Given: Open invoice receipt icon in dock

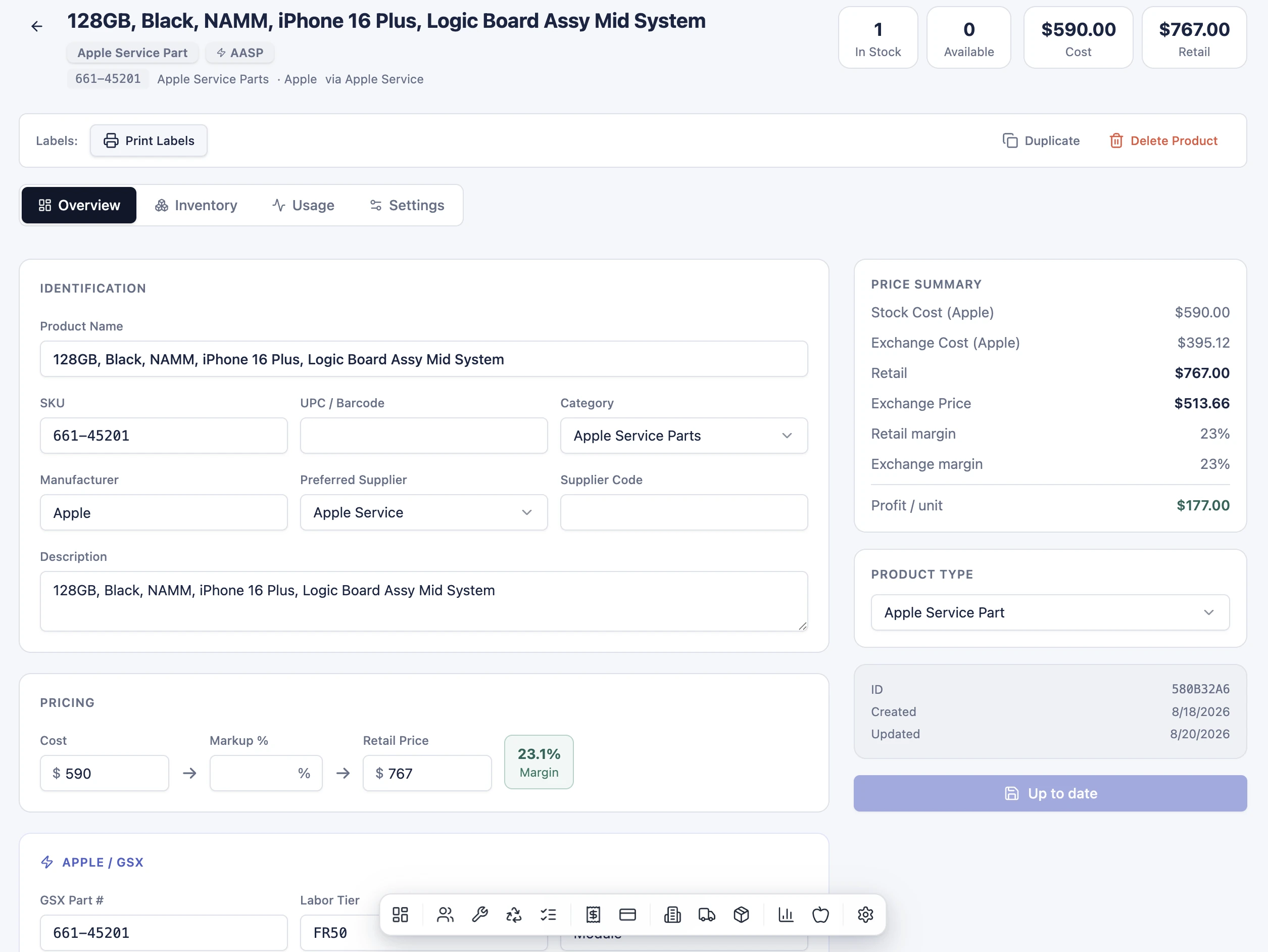Looking at the screenshot, I should pos(593,914).
